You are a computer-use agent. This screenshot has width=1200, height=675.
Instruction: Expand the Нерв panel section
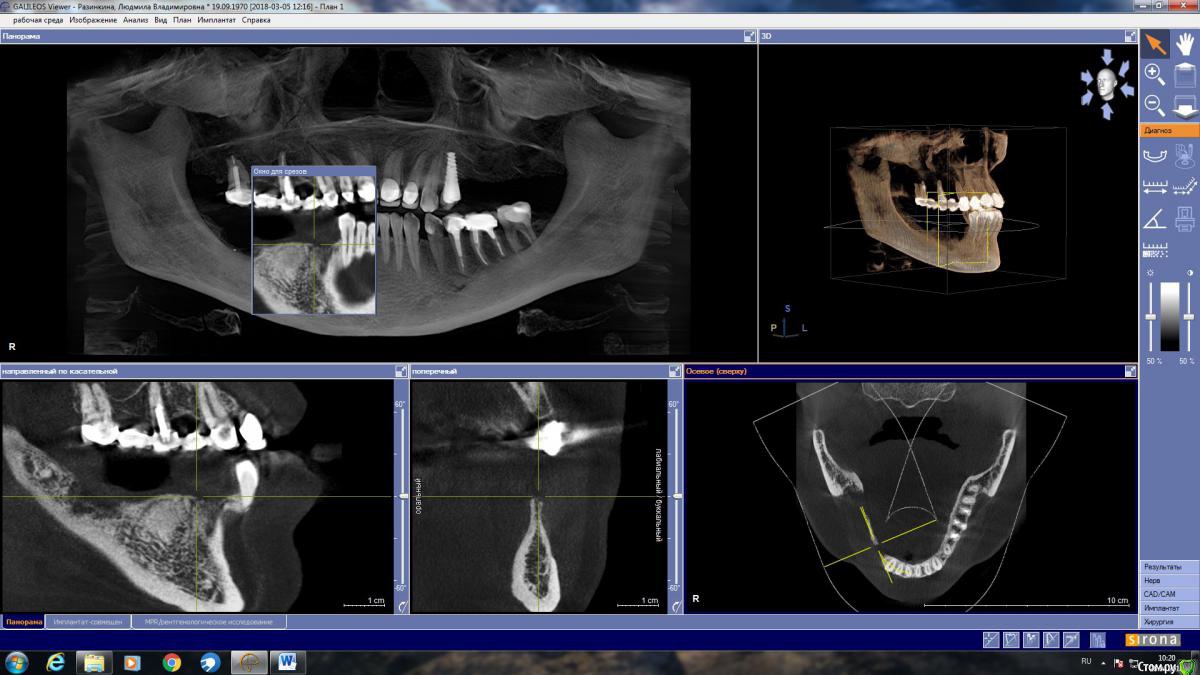tap(1169, 581)
